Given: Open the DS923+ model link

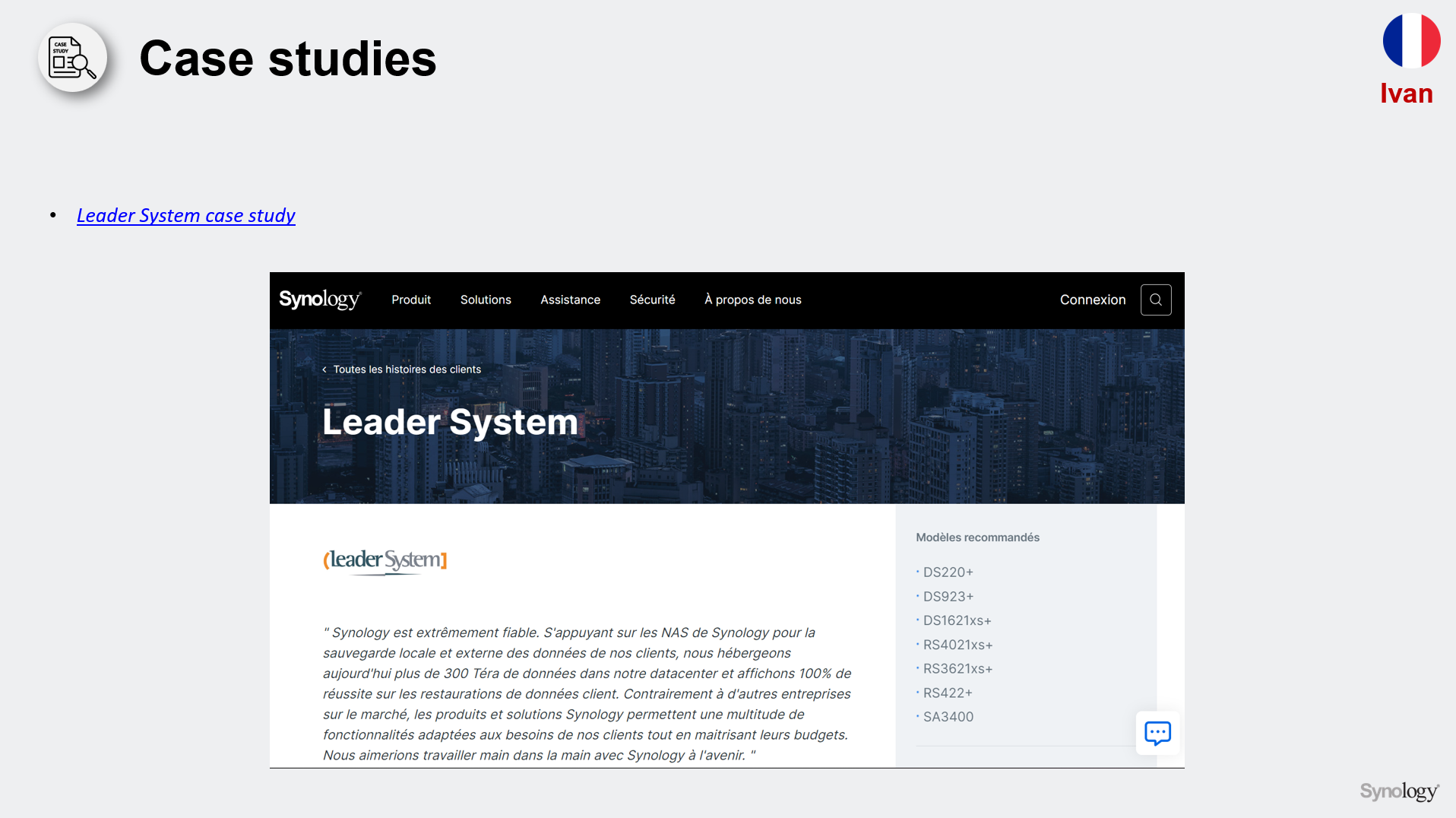Looking at the screenshot, I should [948, 597].
